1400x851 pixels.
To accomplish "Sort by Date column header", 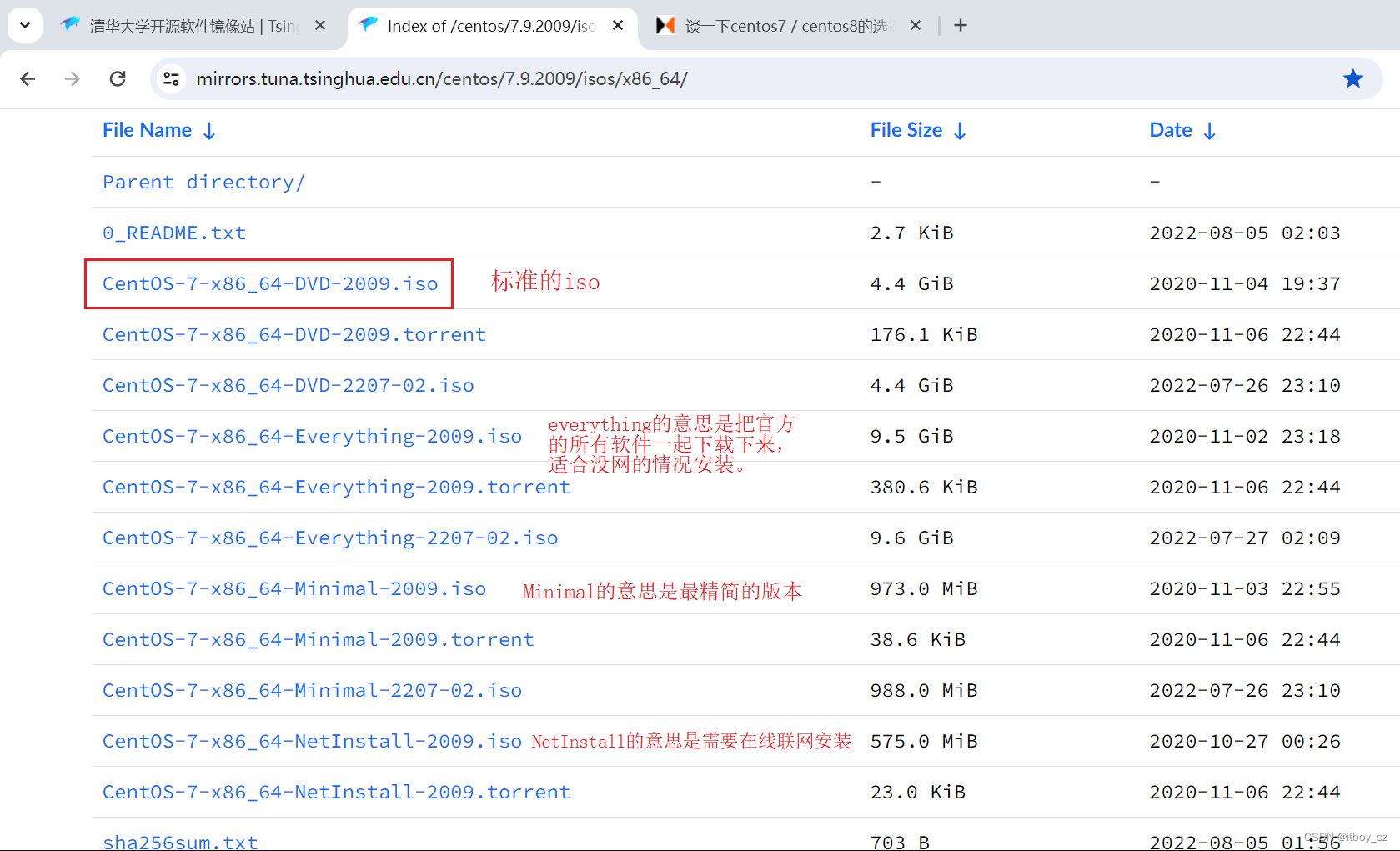I will (x=1171, y=130).
